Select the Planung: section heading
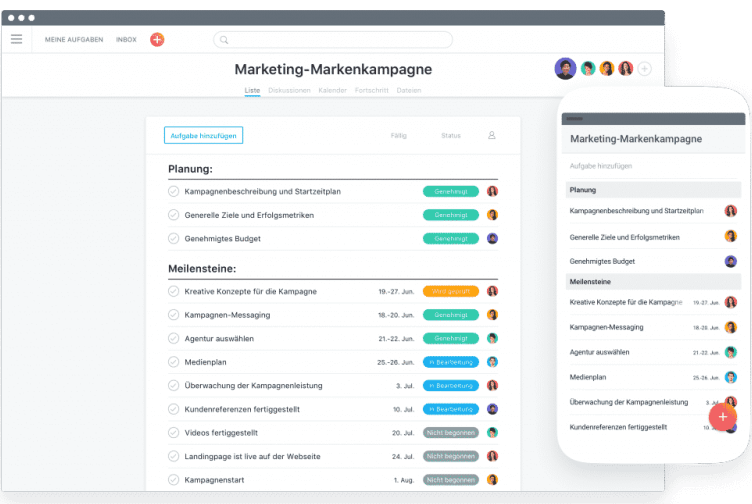This screenshot has height=504, width=752. 190,169
